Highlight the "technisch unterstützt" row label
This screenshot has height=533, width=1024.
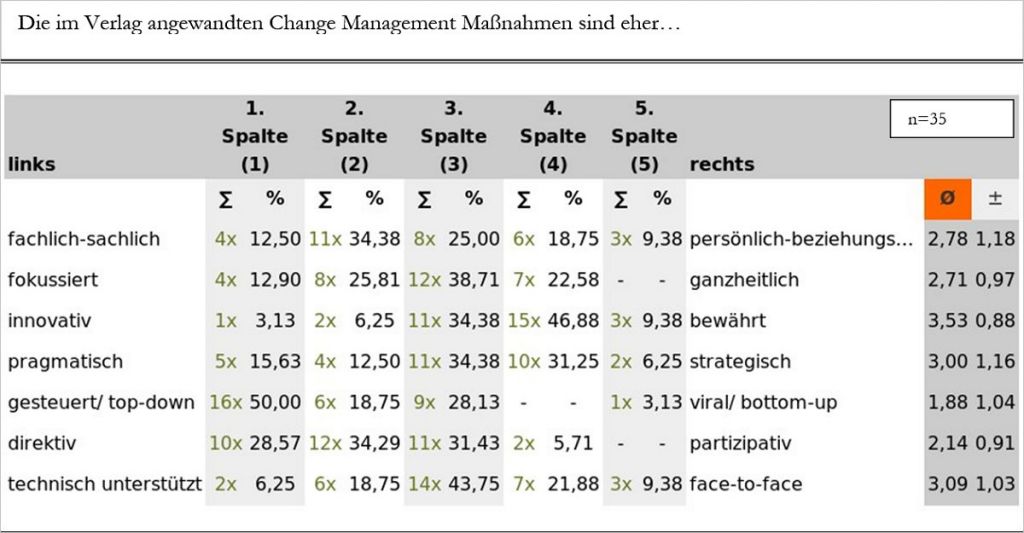[x=104, y=484]
